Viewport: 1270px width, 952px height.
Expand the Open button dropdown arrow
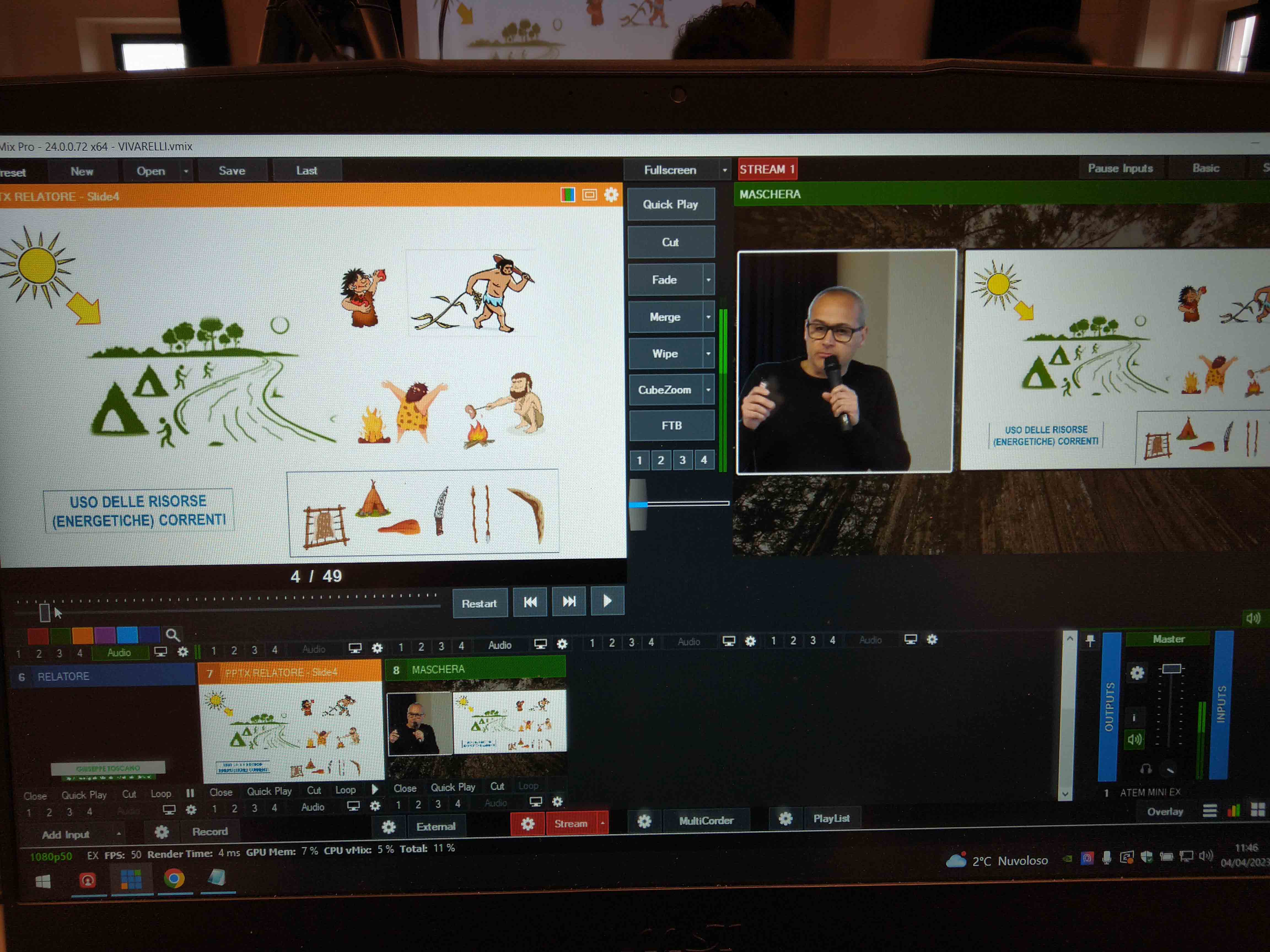[186, 171]
